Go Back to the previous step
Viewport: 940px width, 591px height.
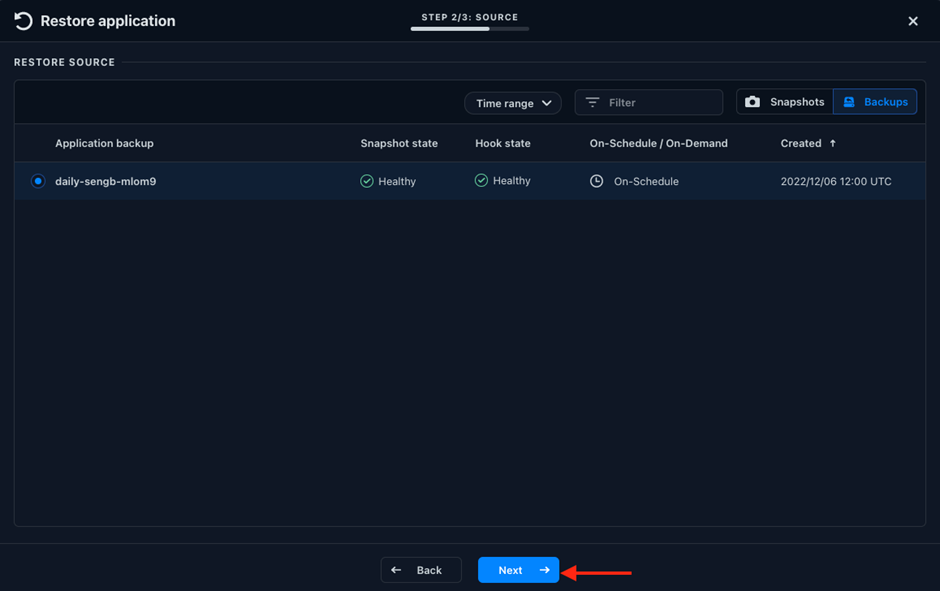click(x=421, y=570)
